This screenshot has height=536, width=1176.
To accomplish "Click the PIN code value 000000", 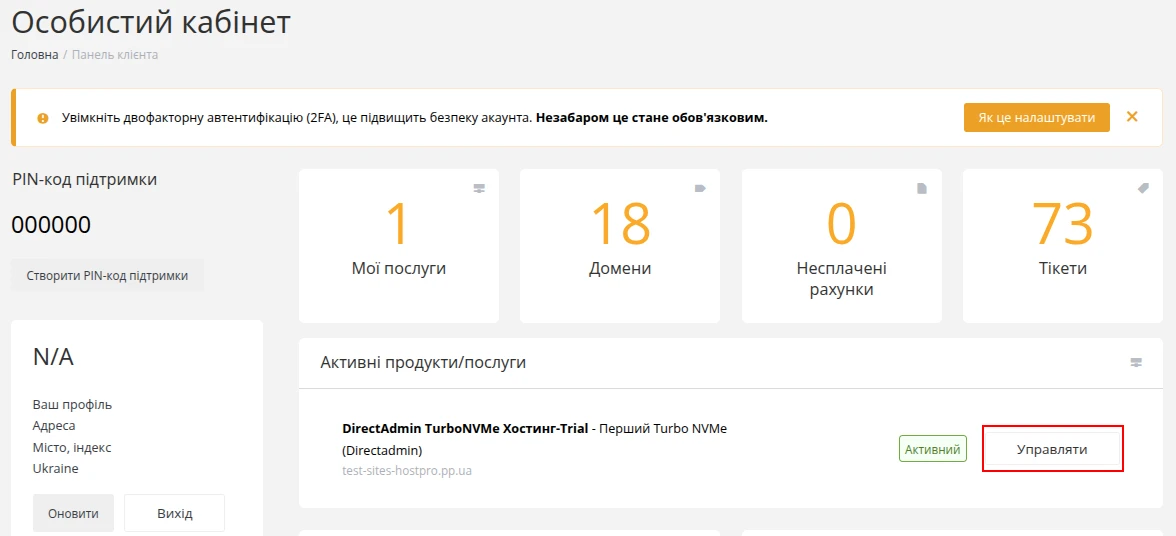I will pyautogui.click(x=51, y=225).
